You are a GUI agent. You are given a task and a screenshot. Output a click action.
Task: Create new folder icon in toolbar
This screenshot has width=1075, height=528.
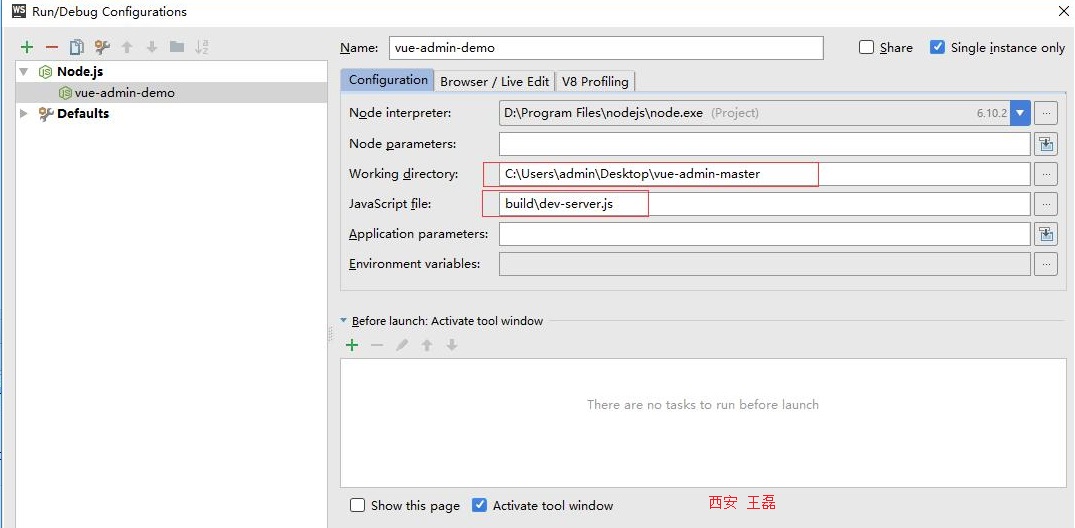click(177, 47)
